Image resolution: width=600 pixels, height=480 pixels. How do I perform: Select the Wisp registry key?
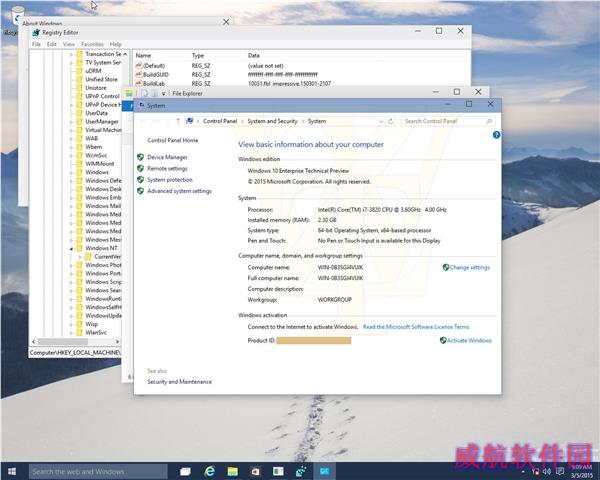coord(91,324)
